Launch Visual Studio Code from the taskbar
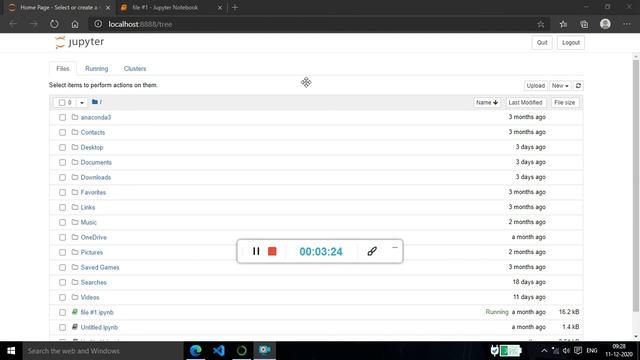 tap(219, 351)
